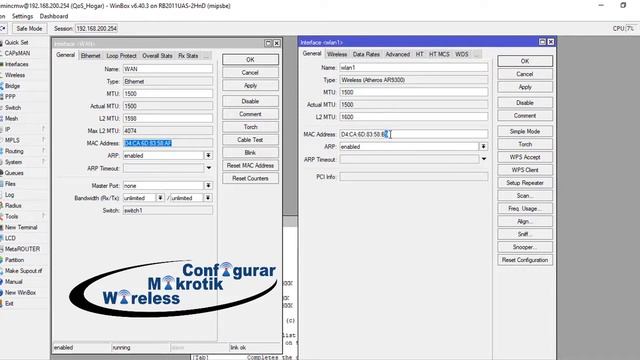Open MetaROUTER from the sidebar

click(x=22, y=249)
